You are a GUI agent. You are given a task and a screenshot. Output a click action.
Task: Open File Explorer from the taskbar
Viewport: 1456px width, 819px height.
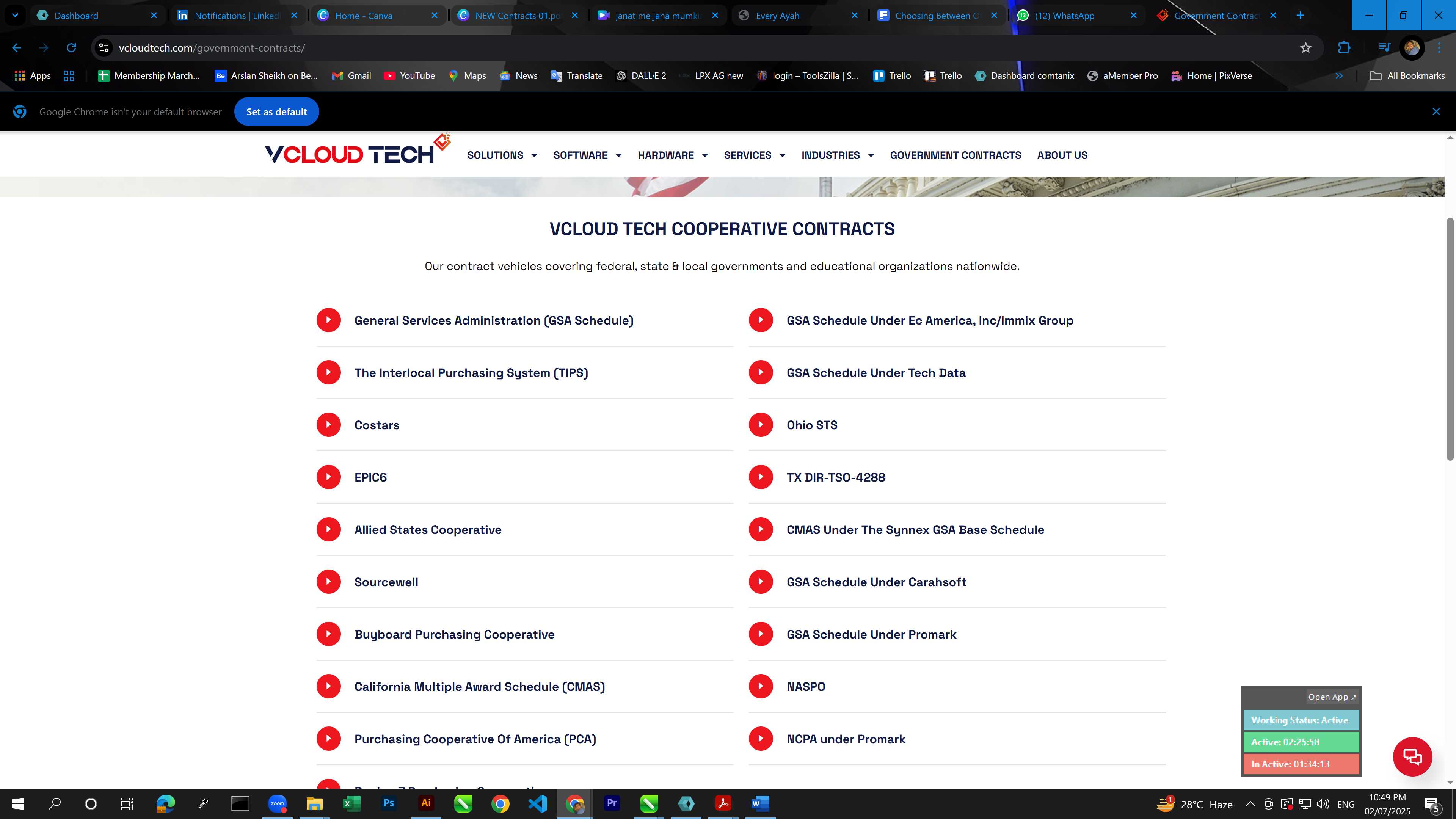314,803
